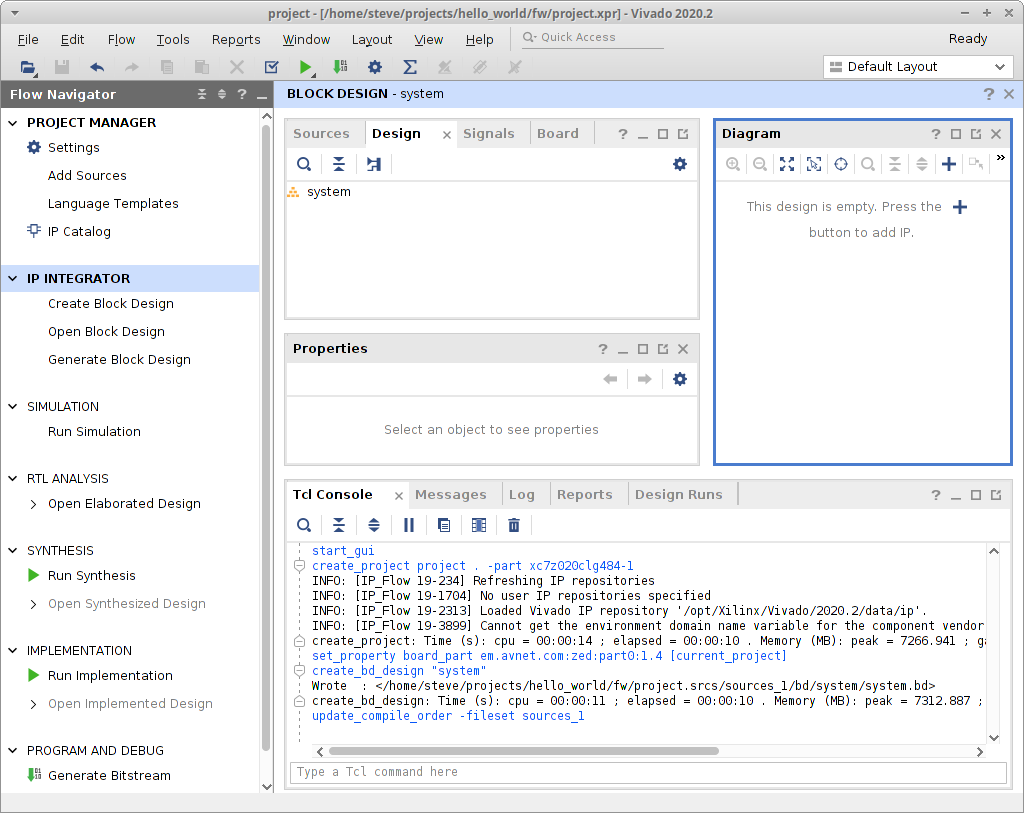Open the Default Layout dropdown
The width and height of the screenshot is (1024, 813).
pyautogui.click(x=918, y=67)
